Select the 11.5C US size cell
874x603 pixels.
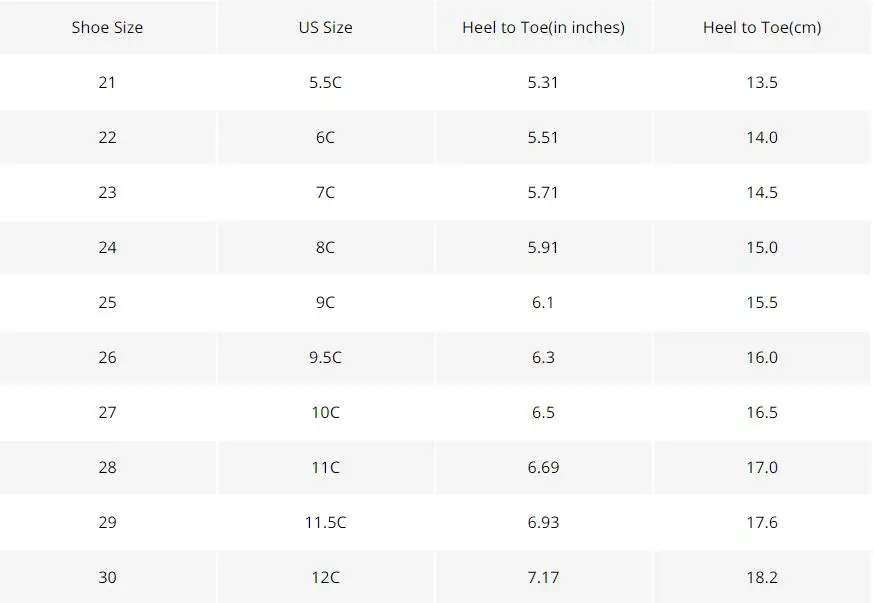click(x=326, y=522)
